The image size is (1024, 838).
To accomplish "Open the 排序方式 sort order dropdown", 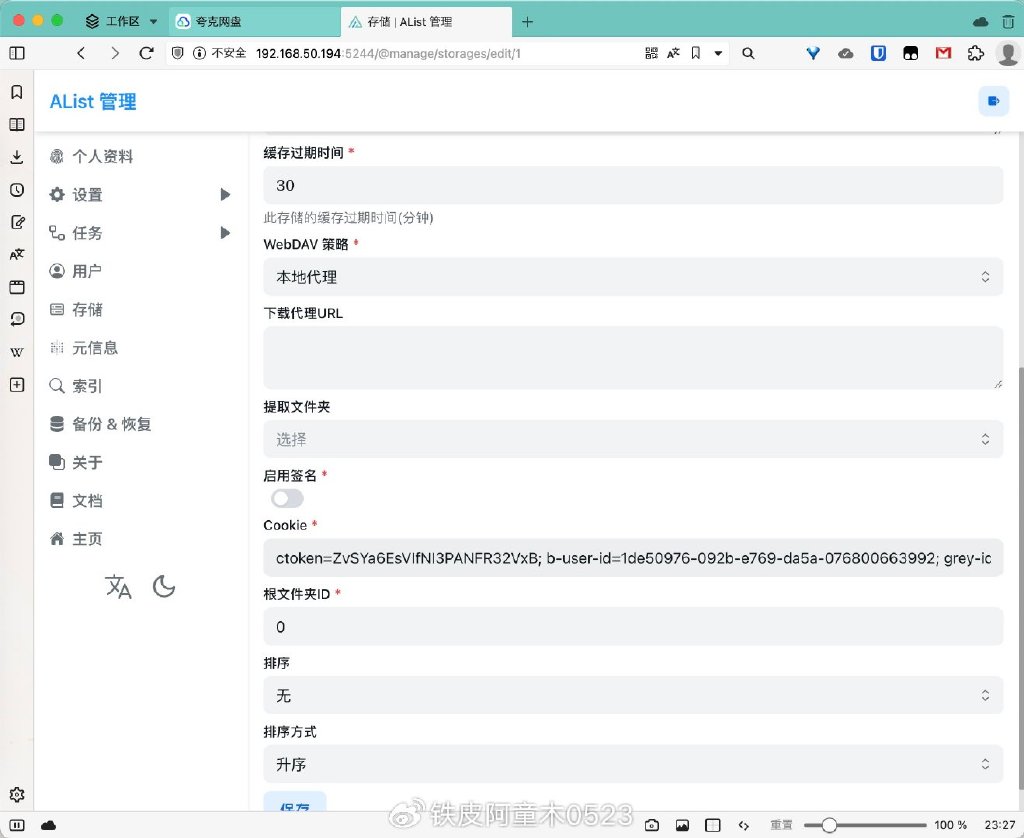I will (632, 763).
